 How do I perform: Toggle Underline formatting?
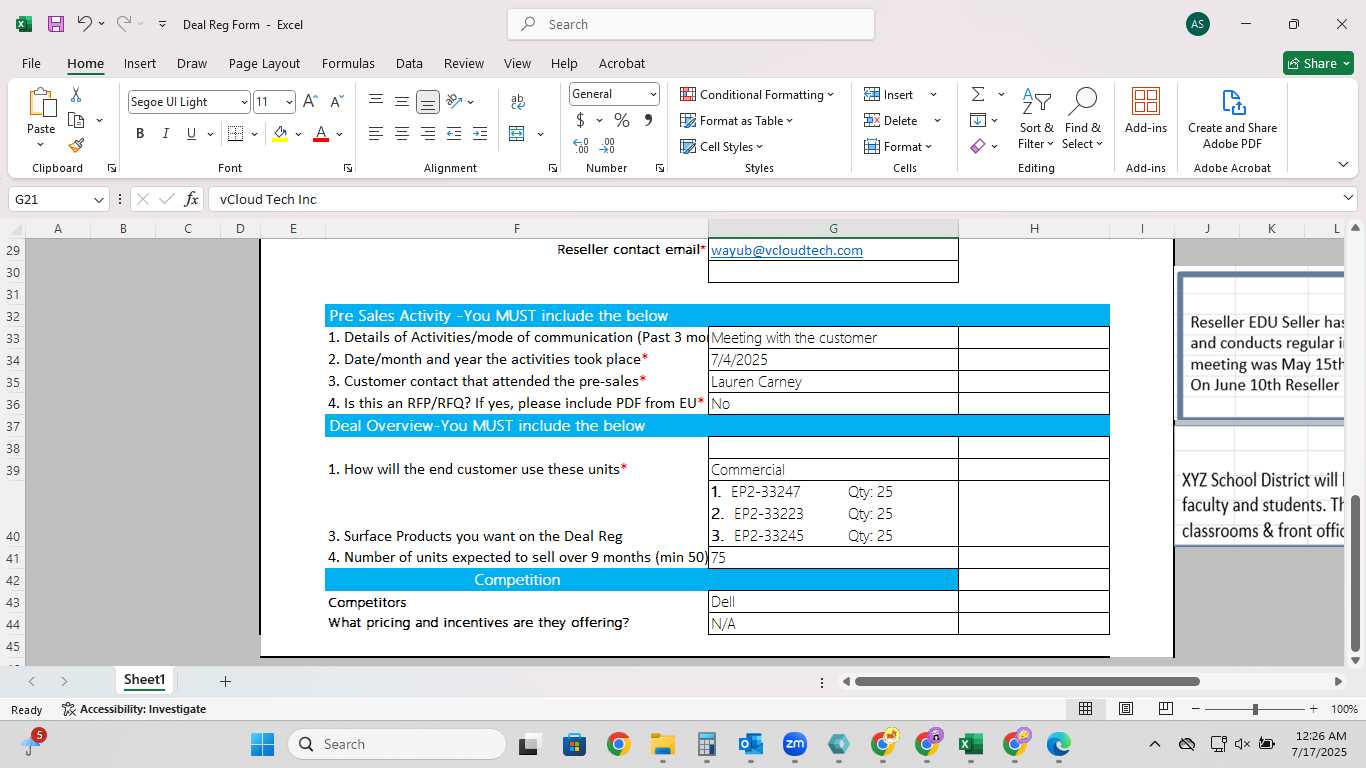(191, 133)
